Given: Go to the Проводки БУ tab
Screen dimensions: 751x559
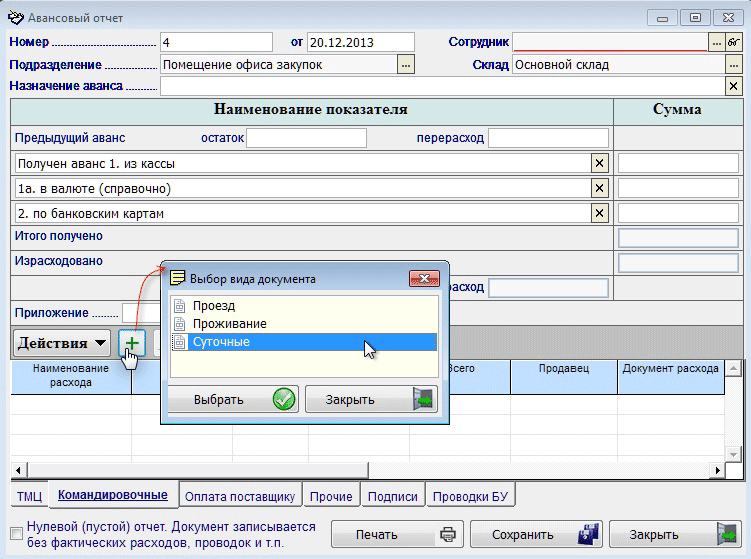Looking at the screenshot, I should 470,497.
